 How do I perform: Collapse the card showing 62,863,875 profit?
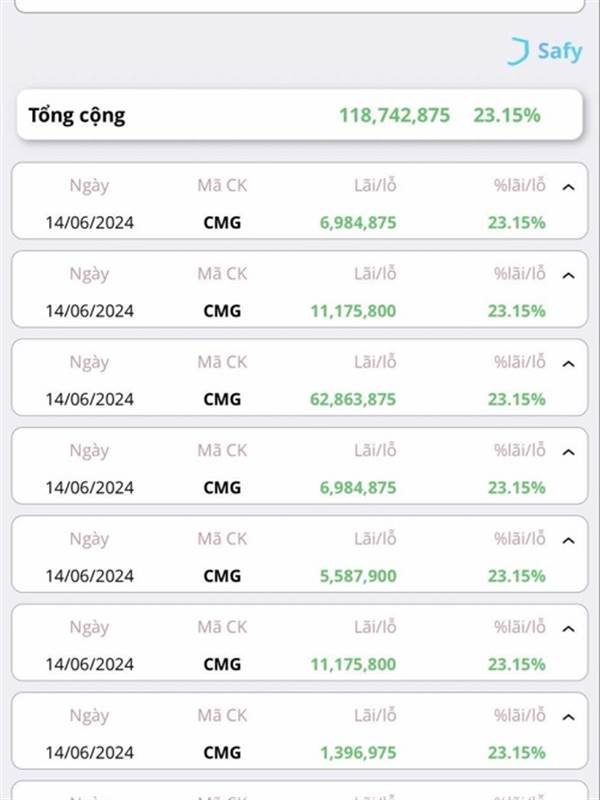(x=568, y=364)
